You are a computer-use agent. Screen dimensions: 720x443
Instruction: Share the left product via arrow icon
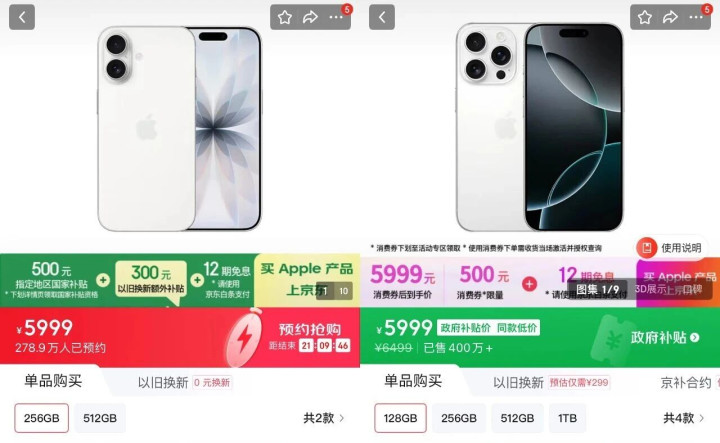point(310,17)
